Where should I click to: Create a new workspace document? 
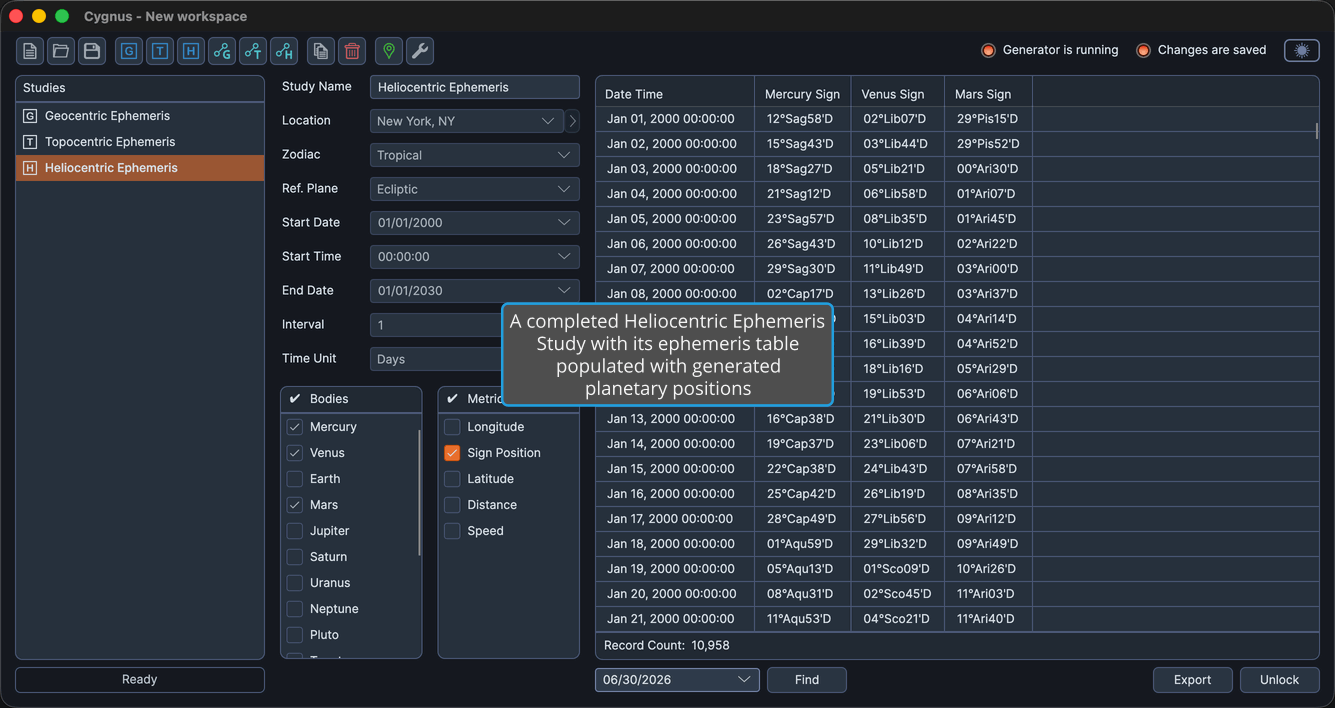click(x=30, y=51)
